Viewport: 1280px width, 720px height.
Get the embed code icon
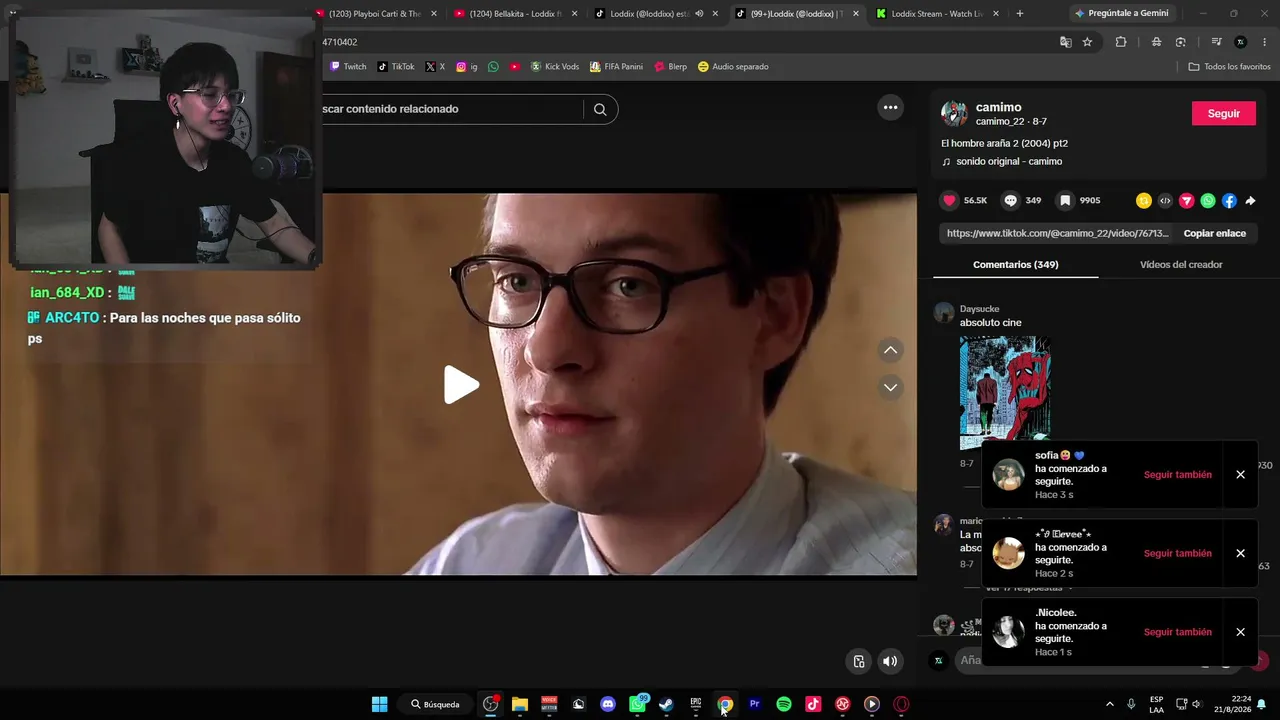tap(1165, 201)
